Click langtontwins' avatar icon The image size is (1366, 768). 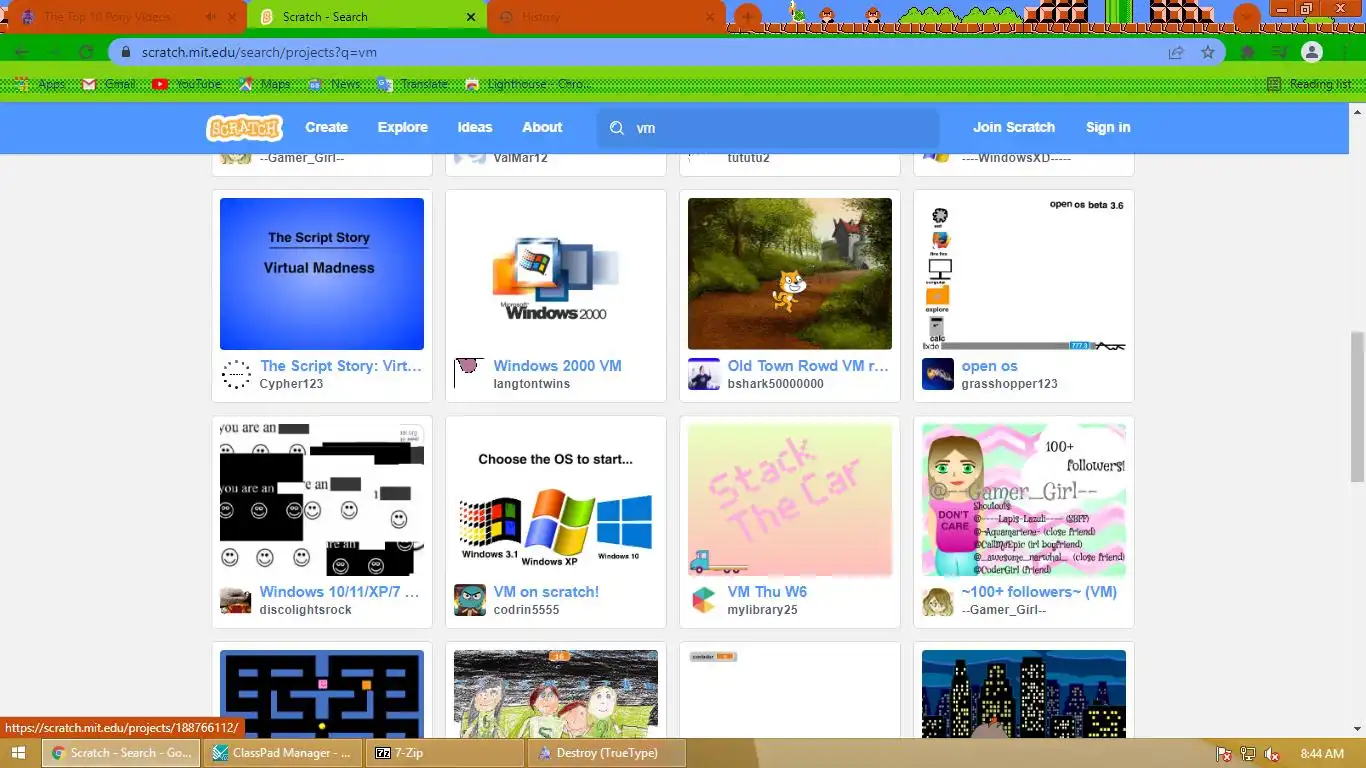(x=470, y=374)
